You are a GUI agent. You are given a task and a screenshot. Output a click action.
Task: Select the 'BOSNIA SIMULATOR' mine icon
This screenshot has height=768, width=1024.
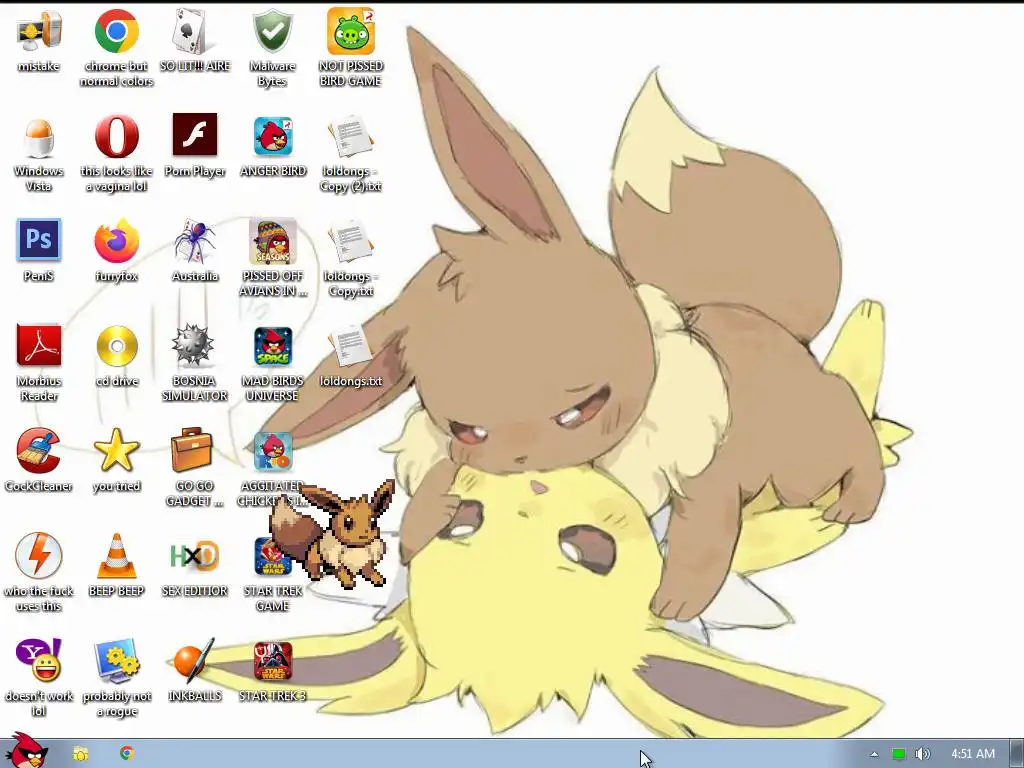click(x=194, y=345)
